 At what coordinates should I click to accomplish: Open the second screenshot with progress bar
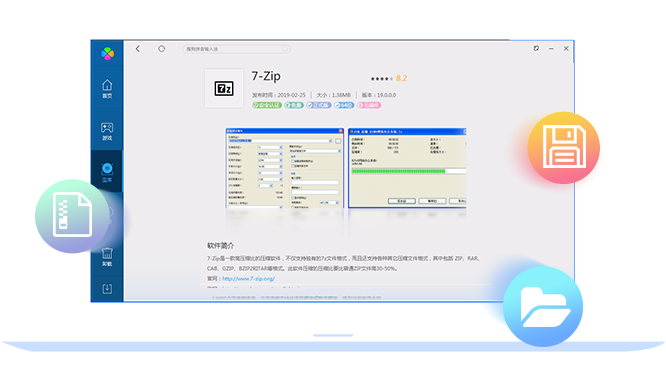(x=407, y=168)
